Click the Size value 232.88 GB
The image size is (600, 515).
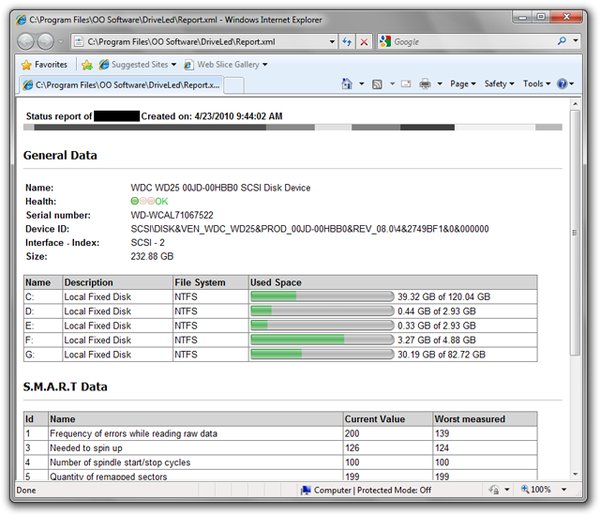pyautogui.click(x=152, y=256)
